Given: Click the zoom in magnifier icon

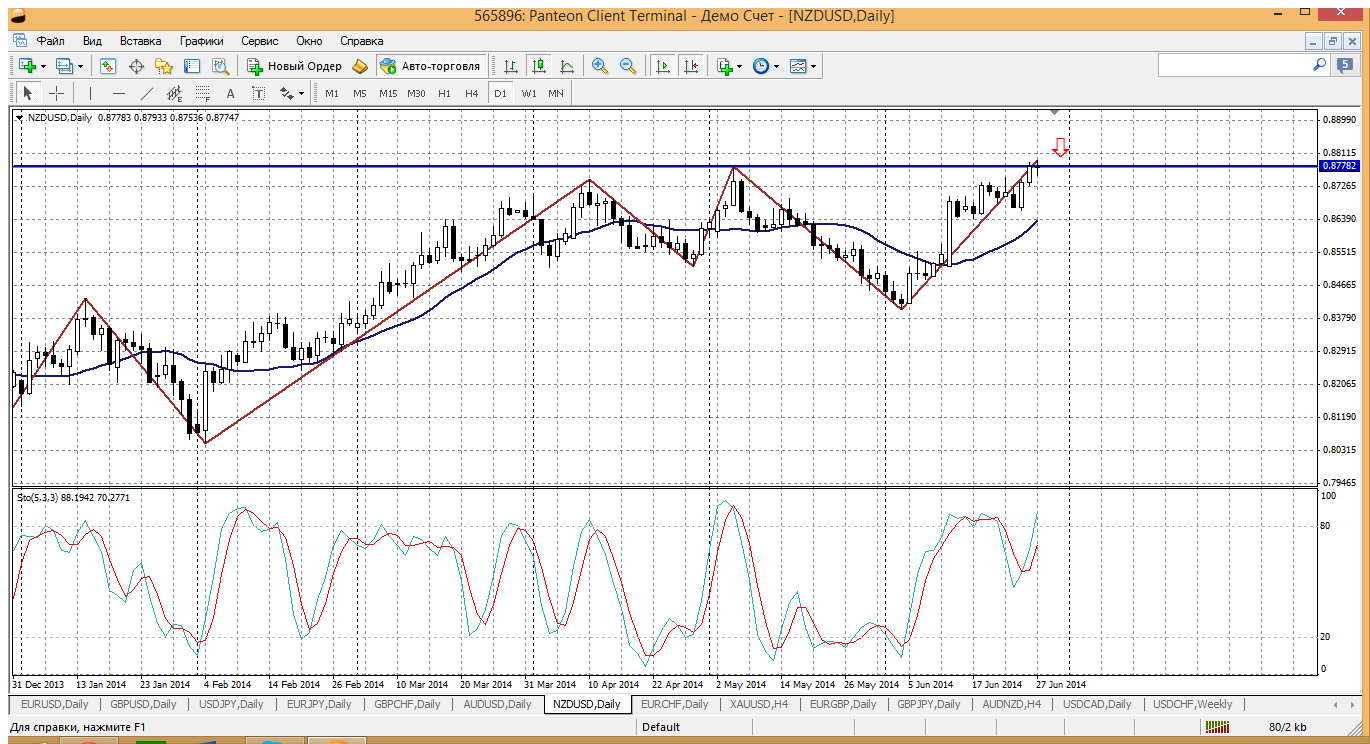Looking at the screenshot, I should [x=600, y=66].
